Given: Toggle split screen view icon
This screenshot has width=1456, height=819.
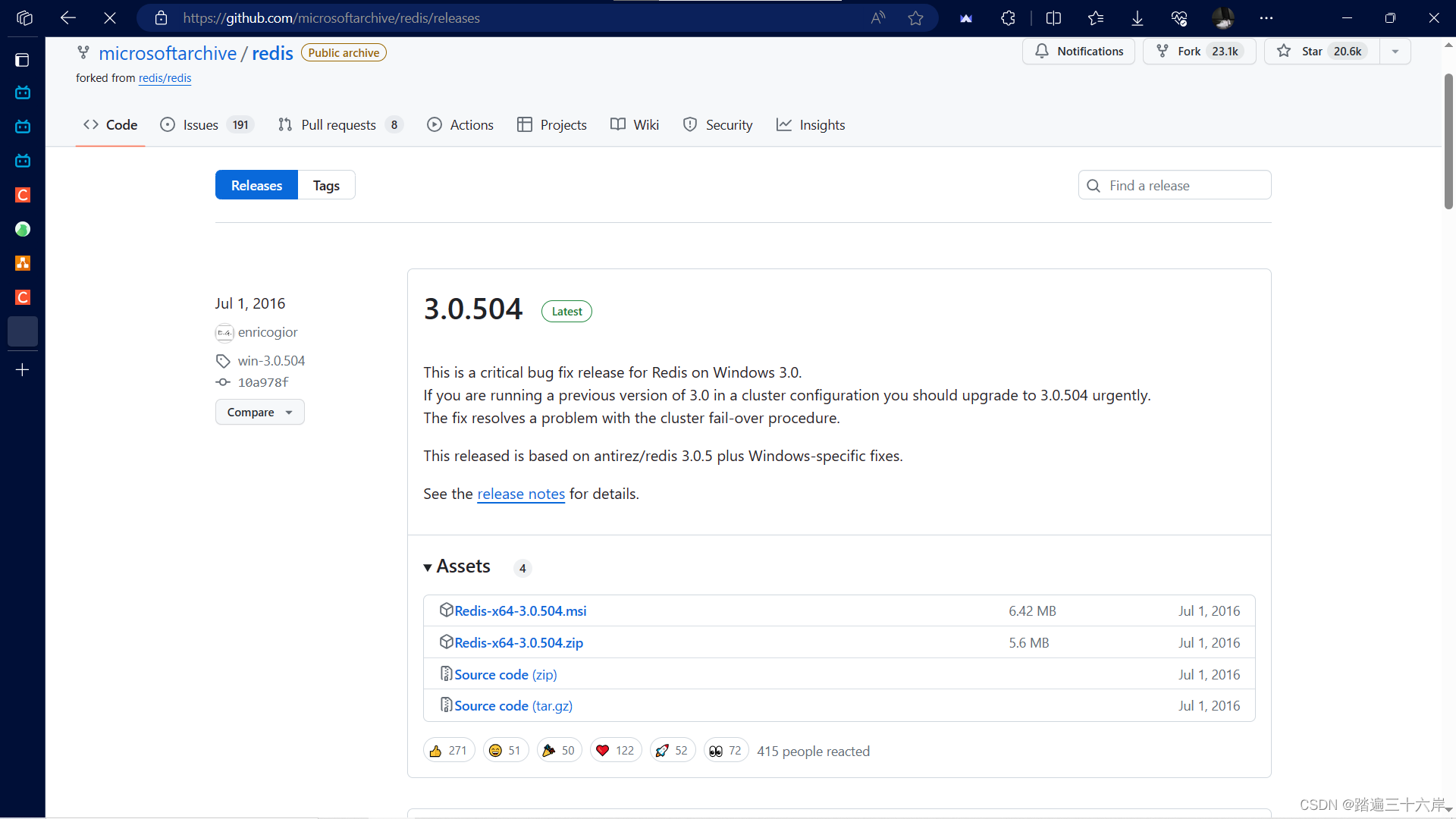Looking at the screenshot, I should [1053, 17].
